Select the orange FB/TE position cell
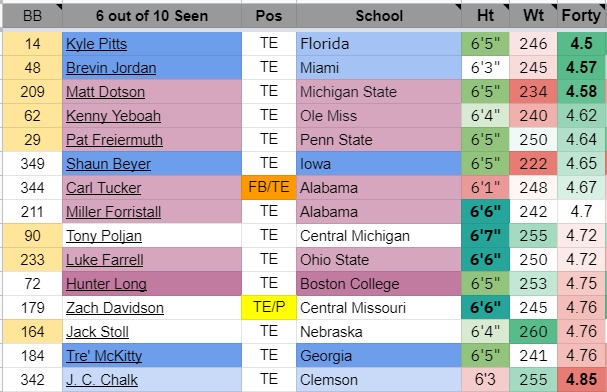The height and width of the screenshot is (392, 607). (x=269, y=188)
